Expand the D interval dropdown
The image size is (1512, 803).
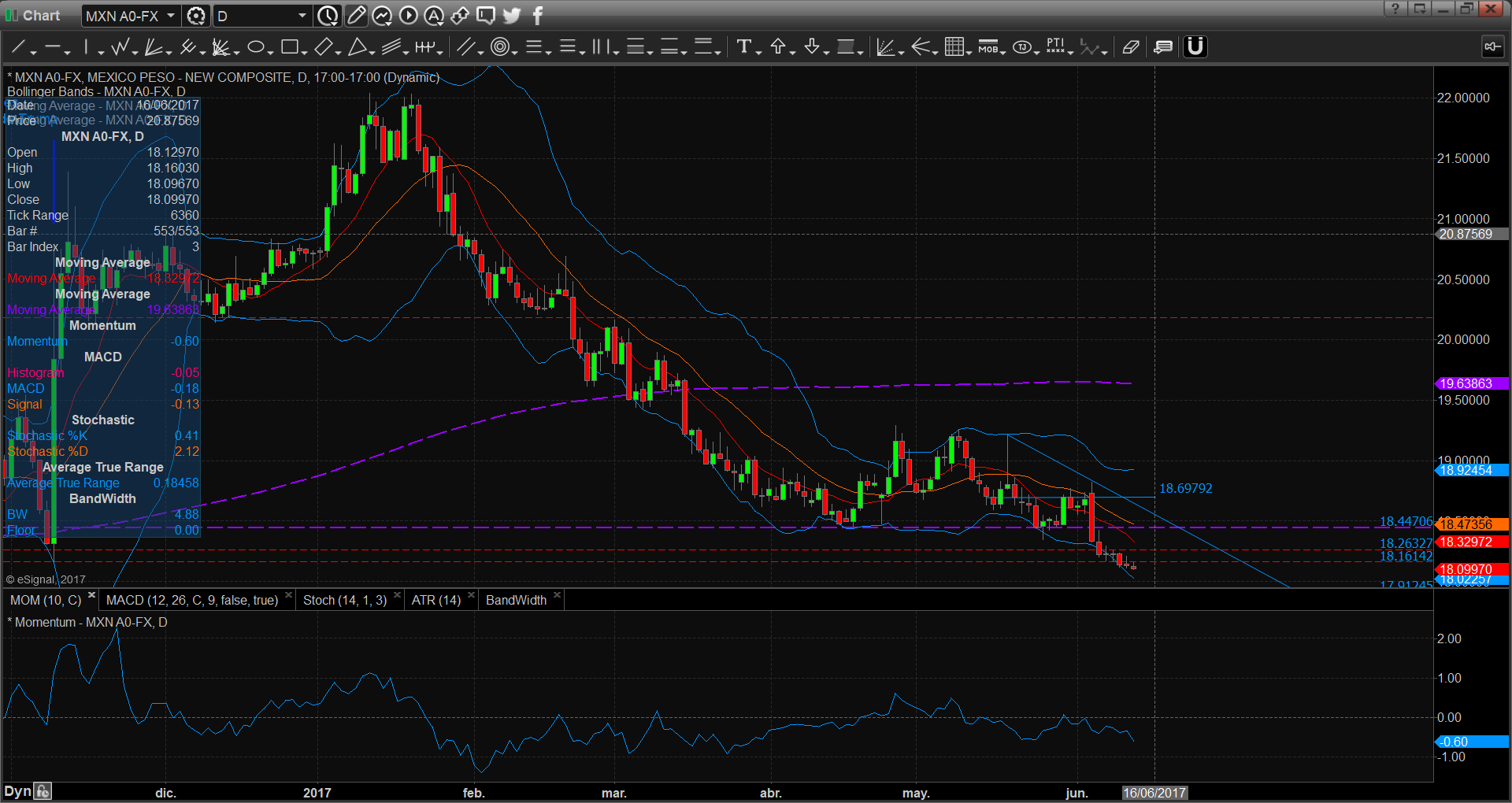pyautogui.click(x=302, y=16)
